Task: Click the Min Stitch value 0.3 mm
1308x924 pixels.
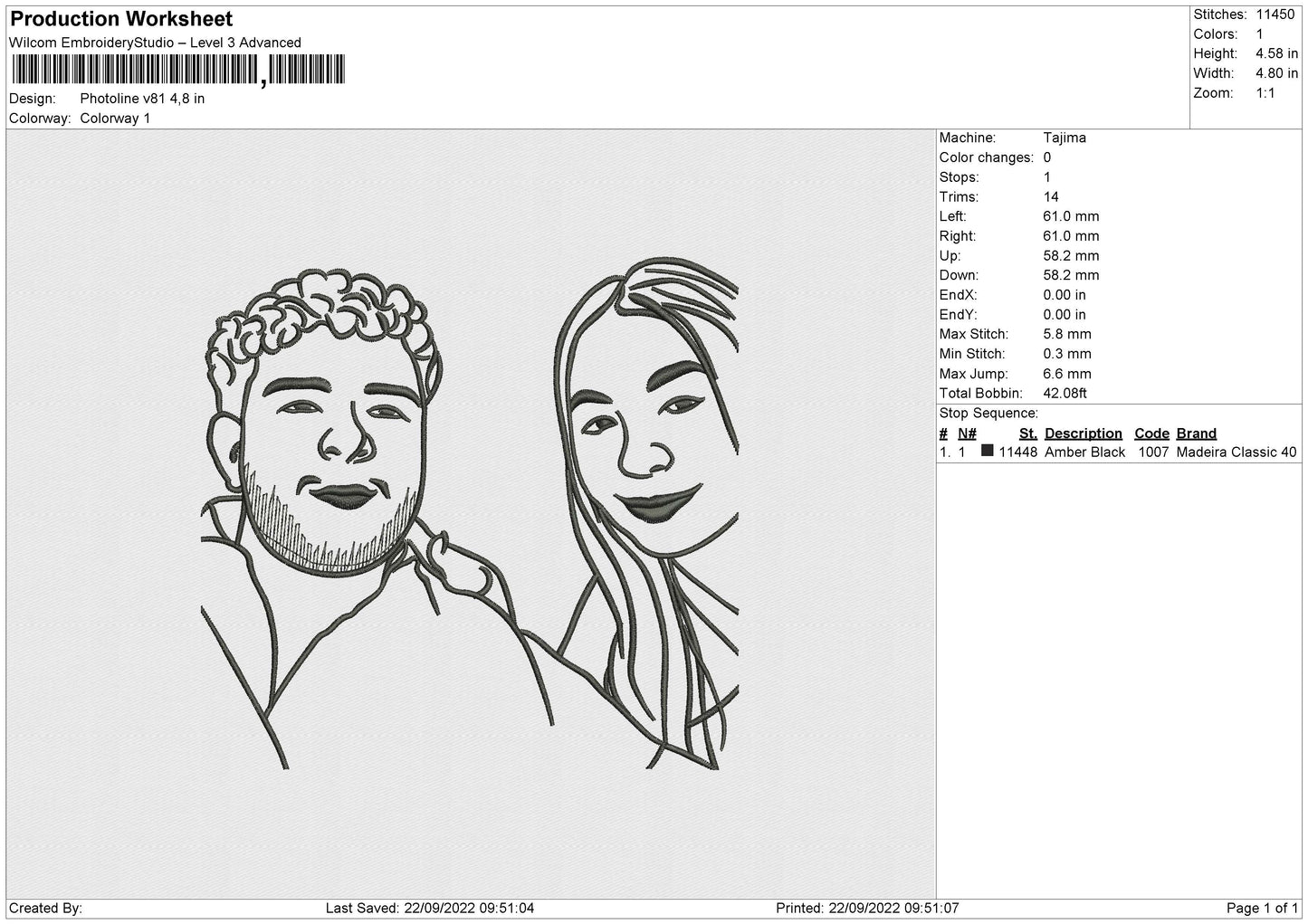Action: 1067,354
